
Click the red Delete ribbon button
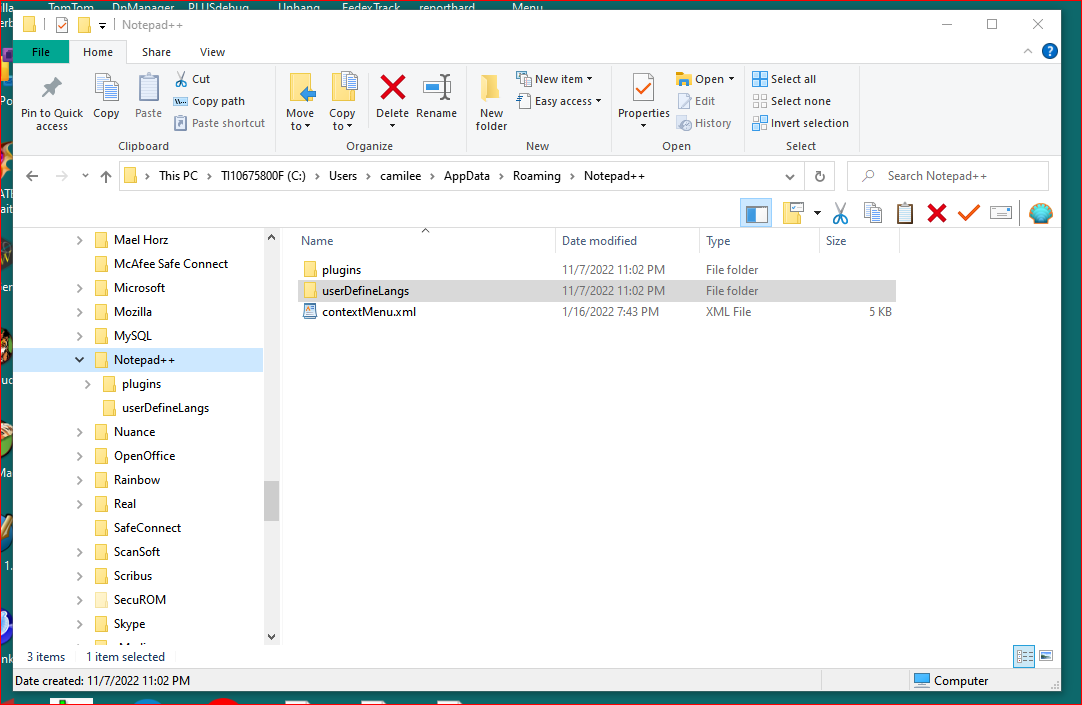(x=393, y=102)
